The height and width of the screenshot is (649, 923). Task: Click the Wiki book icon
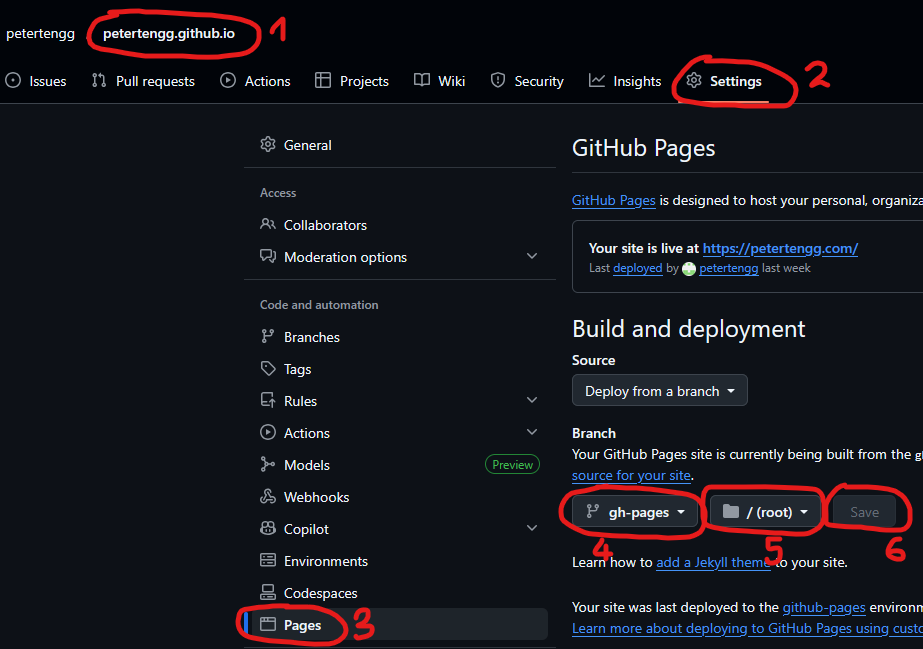point(422,81)
